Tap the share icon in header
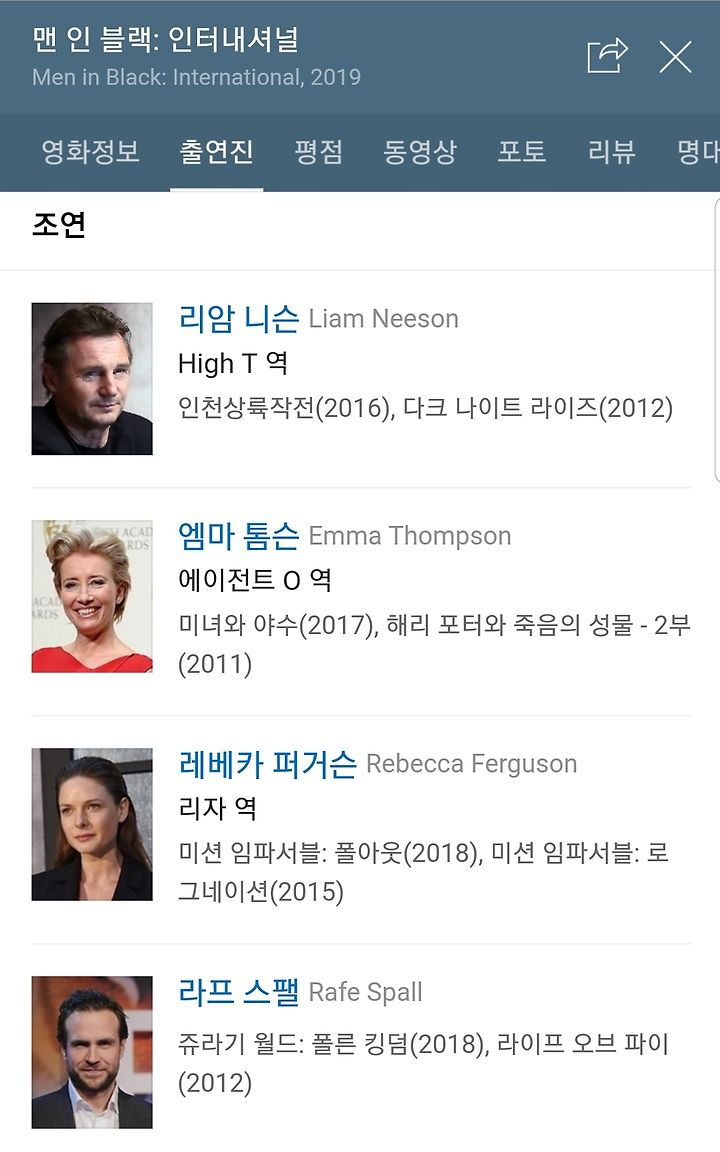Viewport: 720px width, 1152px height. point(608,56)
